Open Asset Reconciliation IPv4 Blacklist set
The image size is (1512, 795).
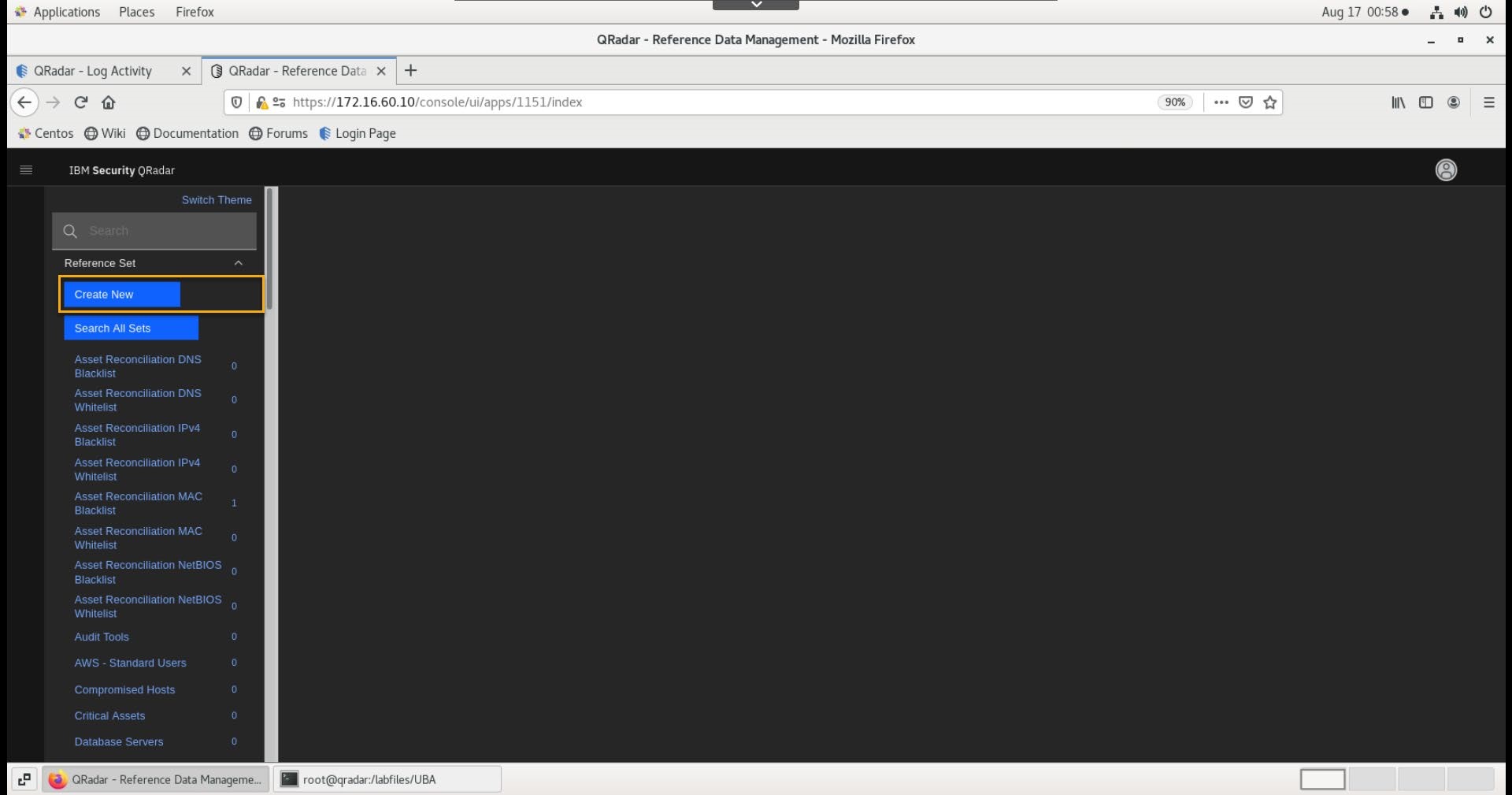click(137, 435)
